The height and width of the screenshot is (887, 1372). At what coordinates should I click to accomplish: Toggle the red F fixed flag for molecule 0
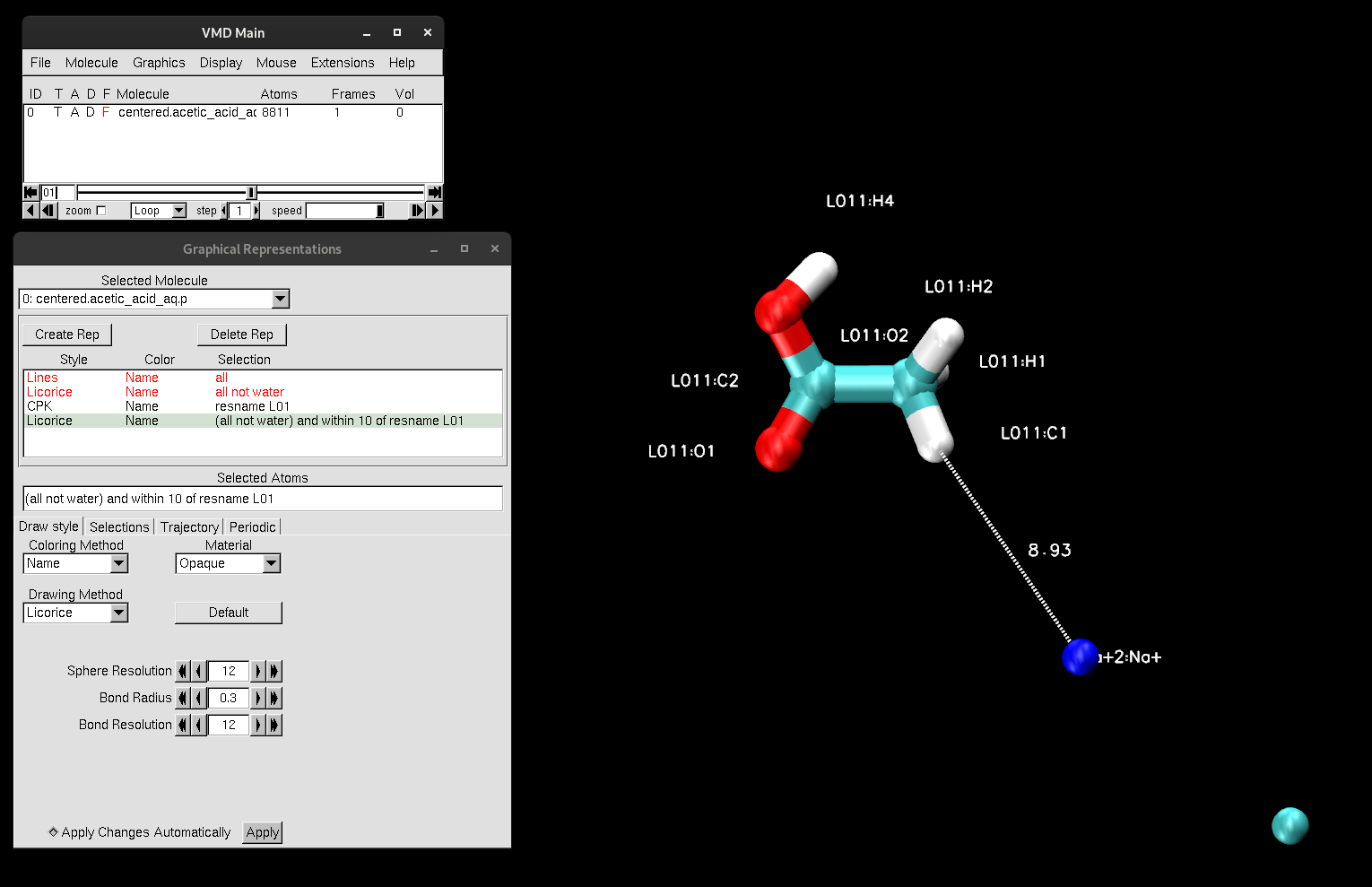pyautogui.click(x=105, y=112)
